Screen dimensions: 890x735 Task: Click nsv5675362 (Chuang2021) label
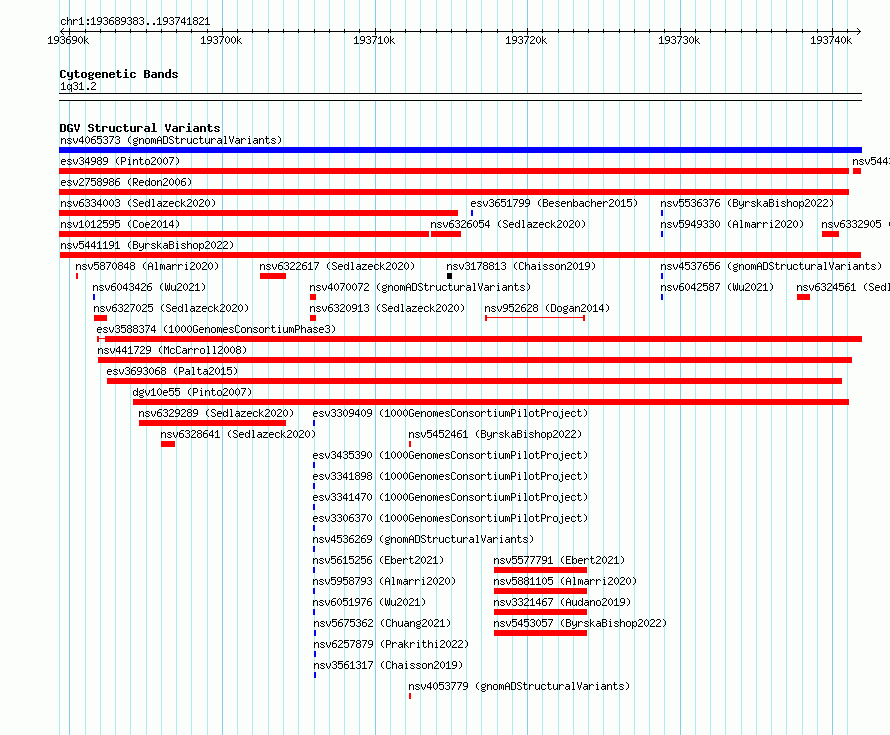click(382, 623)
